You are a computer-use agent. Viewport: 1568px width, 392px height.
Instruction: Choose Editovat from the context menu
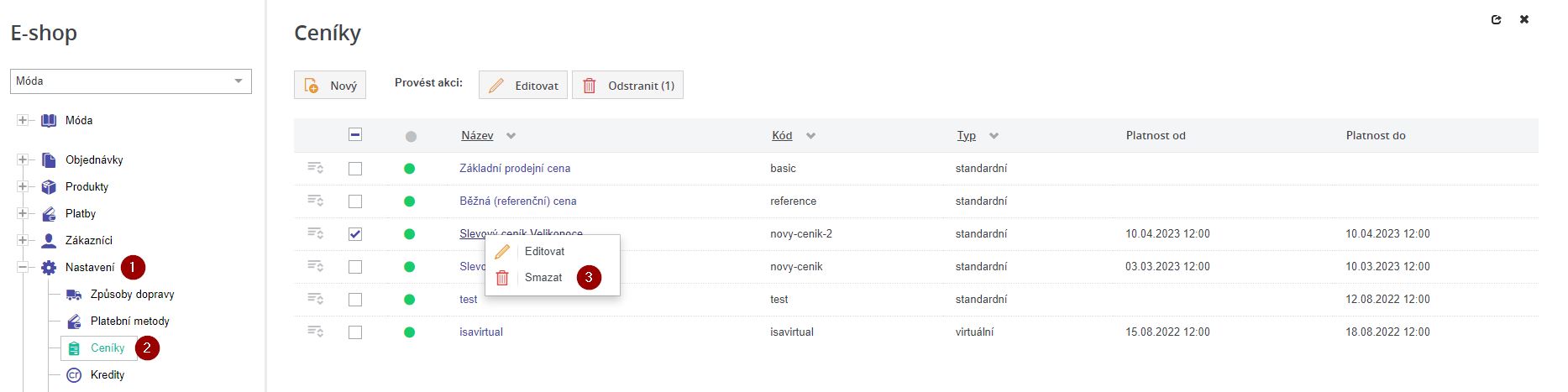[x=543, y=252]
